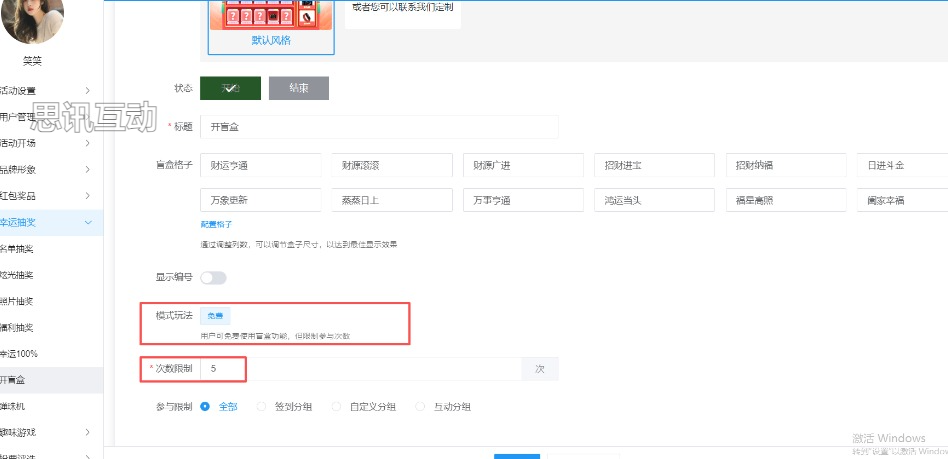This screenshot has width=948, height=459.
Task: Expand the 品牌形象 sidebar section
Action: (x=50, y=169)
